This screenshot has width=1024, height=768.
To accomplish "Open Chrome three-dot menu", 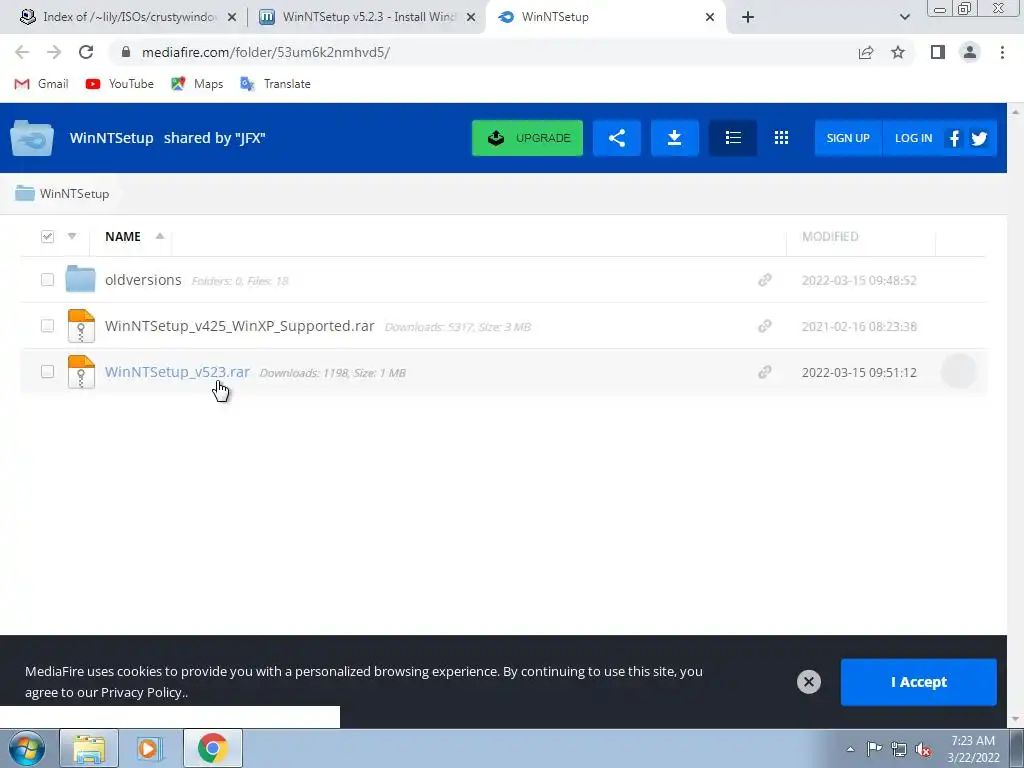I will 1002,52.
